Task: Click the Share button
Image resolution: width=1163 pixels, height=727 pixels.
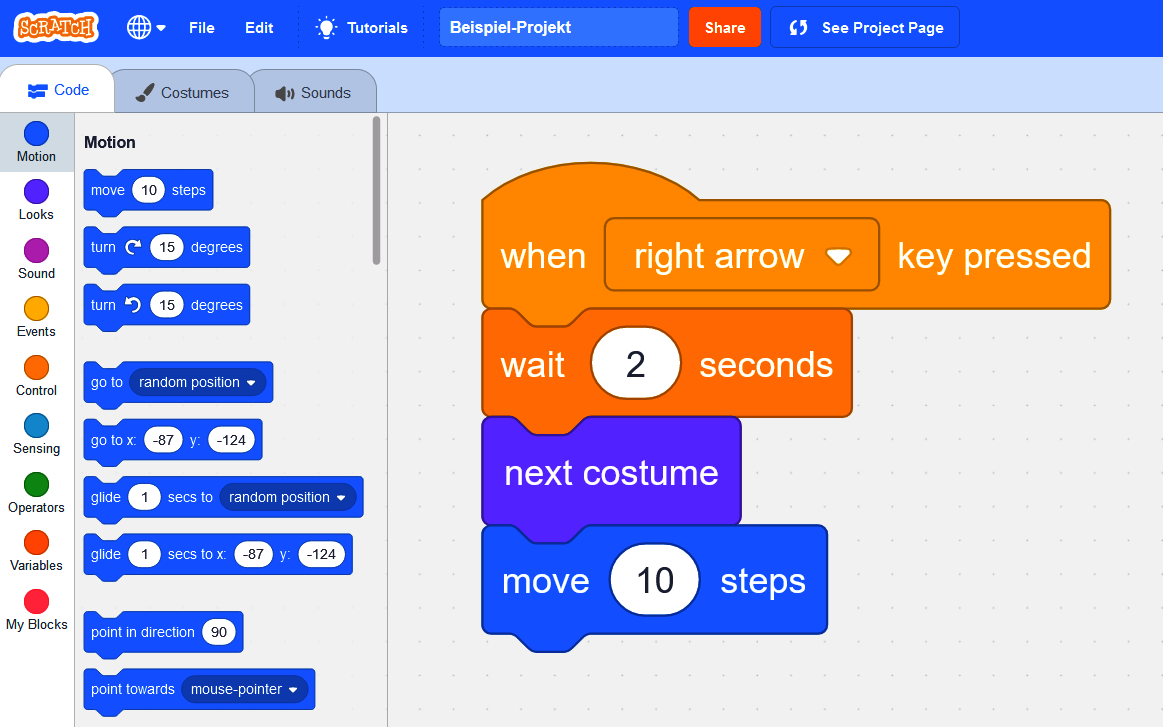Action: tap(724, 27)
